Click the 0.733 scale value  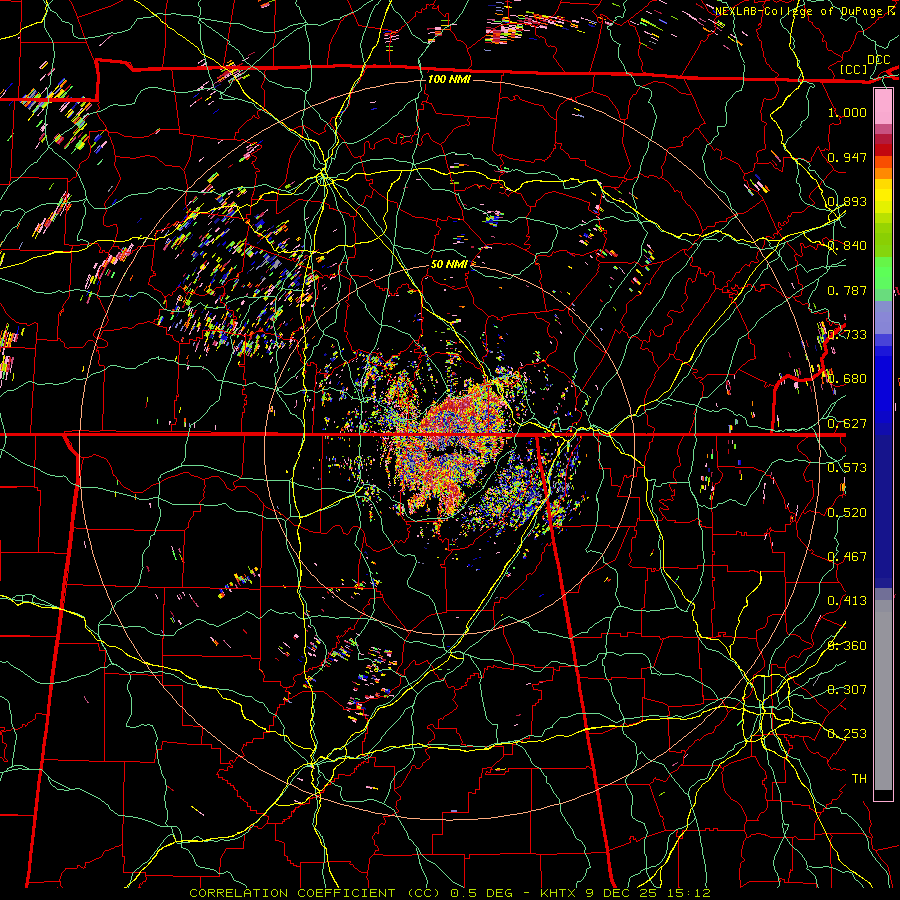point(847,335)
